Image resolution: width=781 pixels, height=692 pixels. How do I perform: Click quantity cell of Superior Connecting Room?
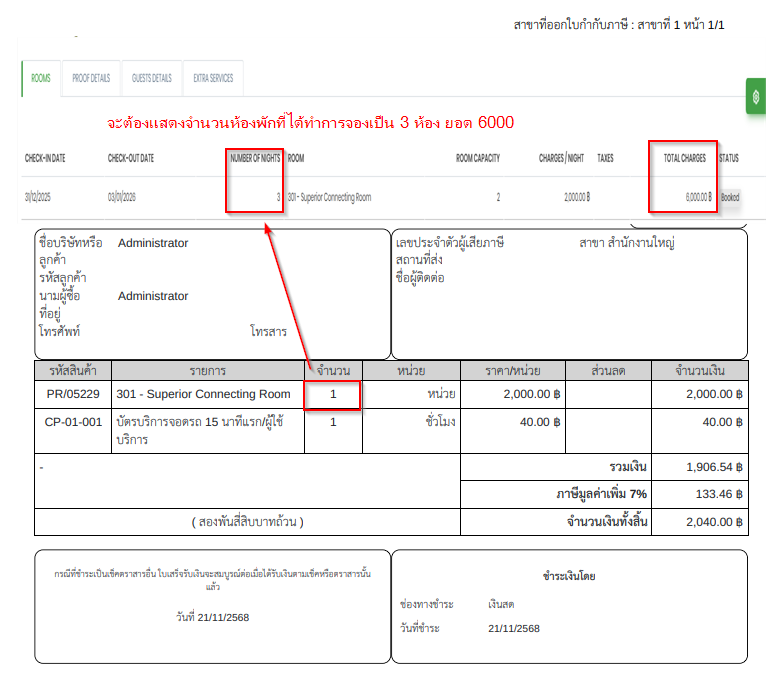pyautogui.click(x=333, y=394)
